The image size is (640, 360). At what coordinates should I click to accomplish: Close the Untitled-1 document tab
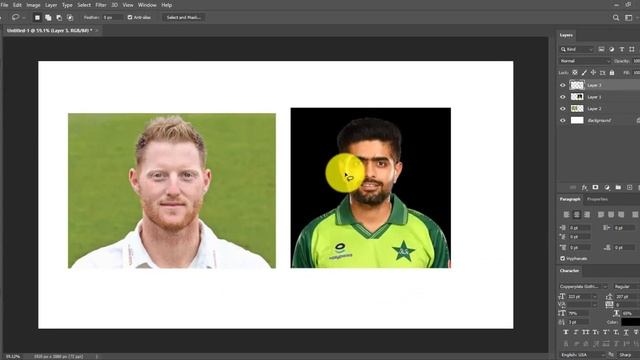pos(97,31)
